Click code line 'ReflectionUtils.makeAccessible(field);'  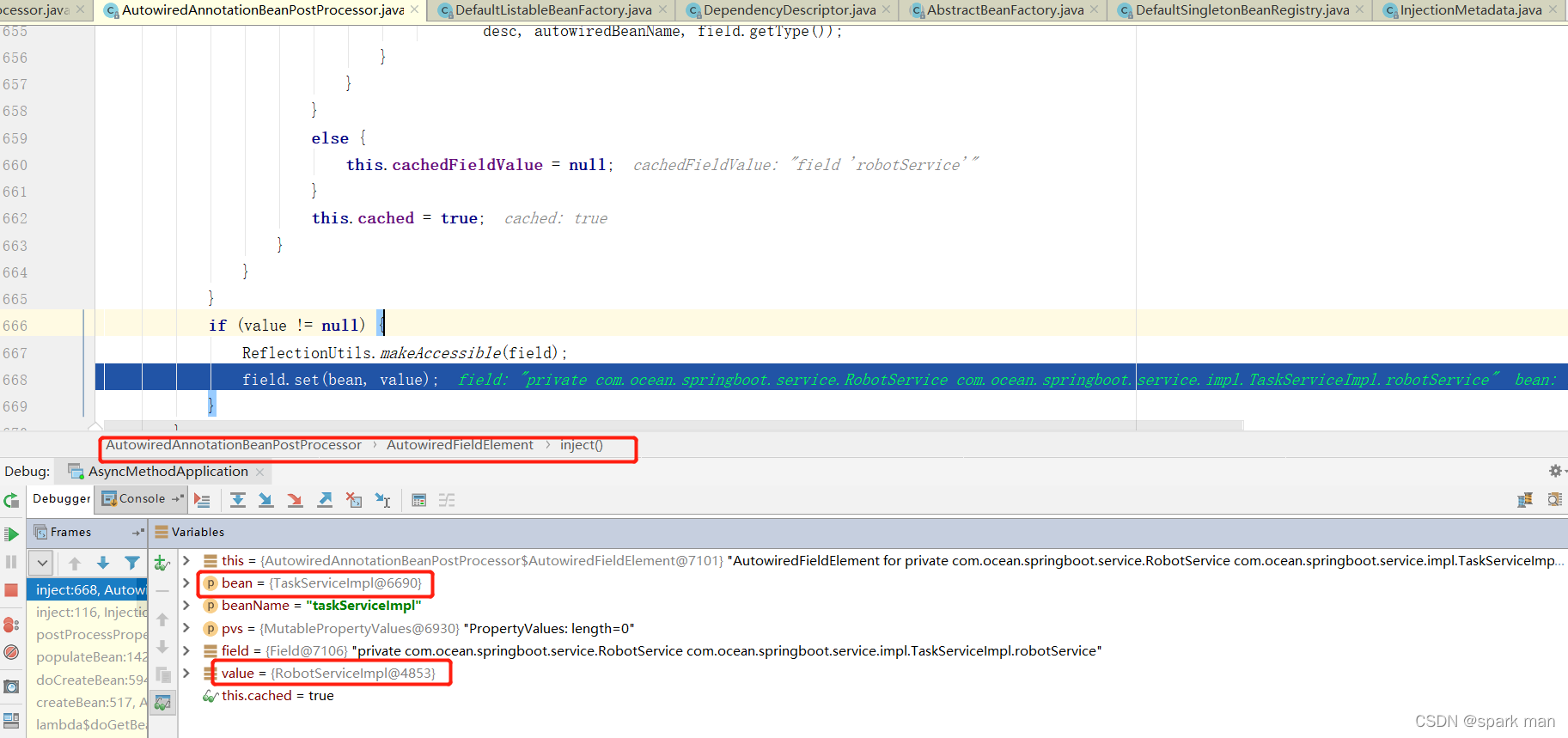405,353
